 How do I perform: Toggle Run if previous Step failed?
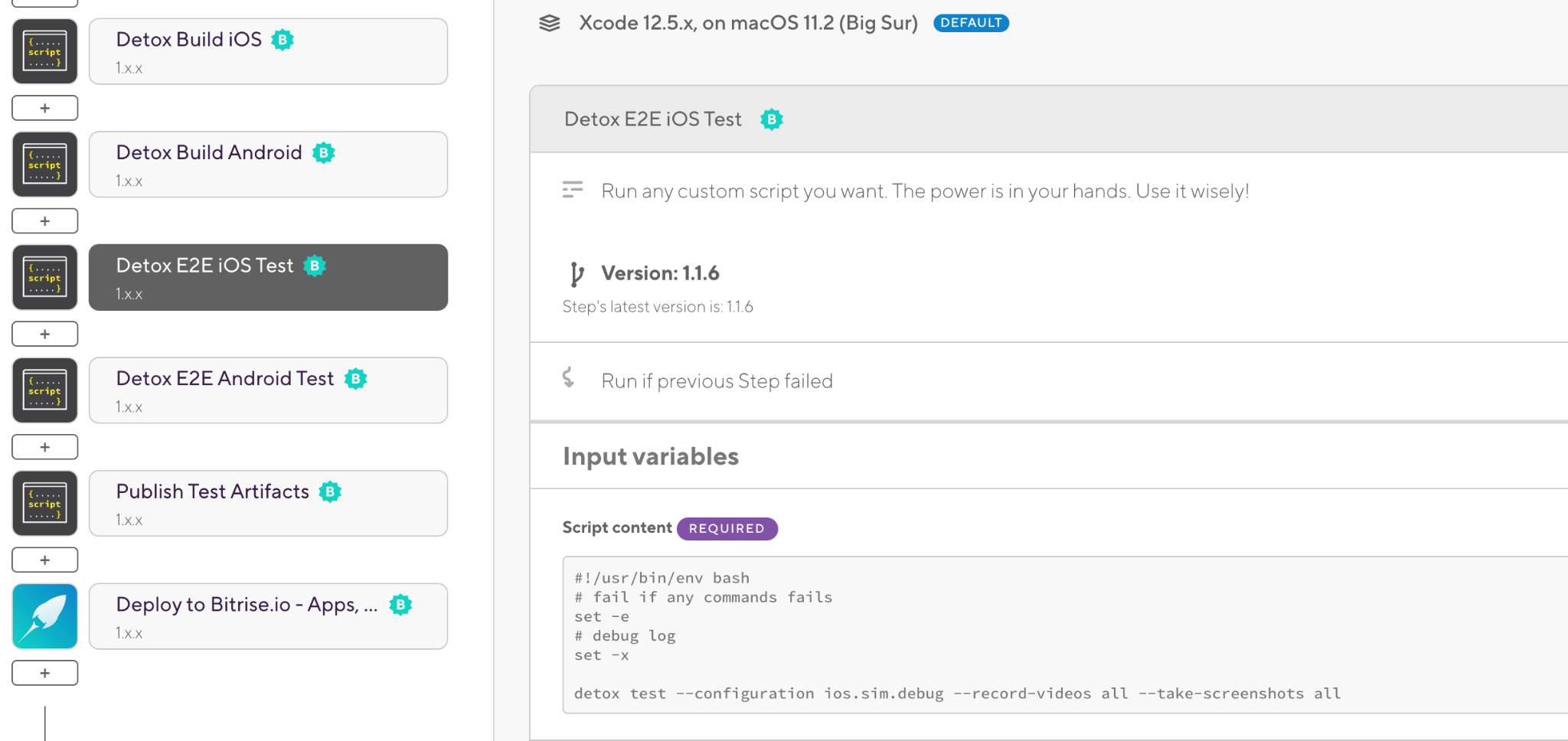point(717,381)
